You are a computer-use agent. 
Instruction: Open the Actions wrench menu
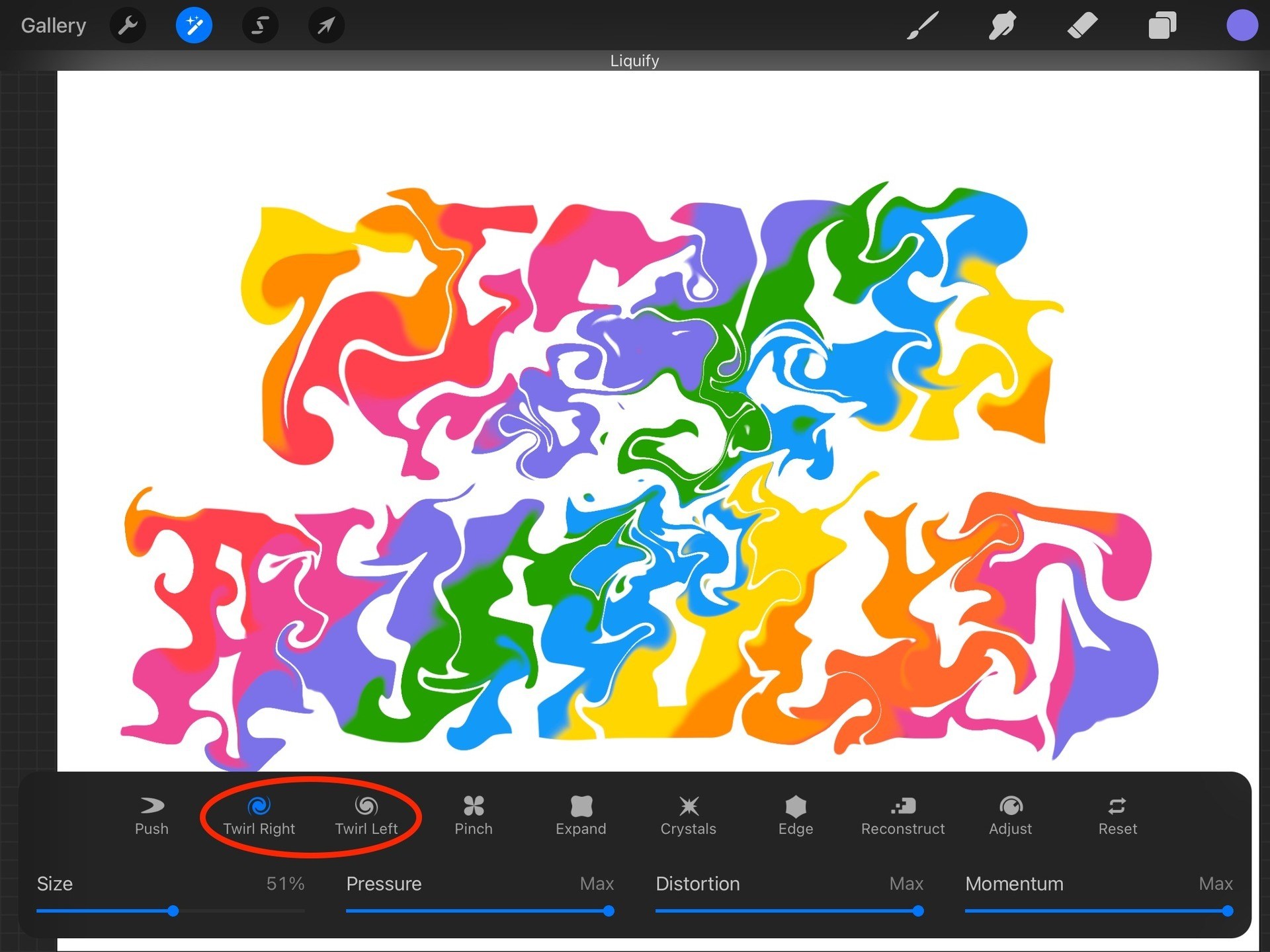[x=128, y=26]
